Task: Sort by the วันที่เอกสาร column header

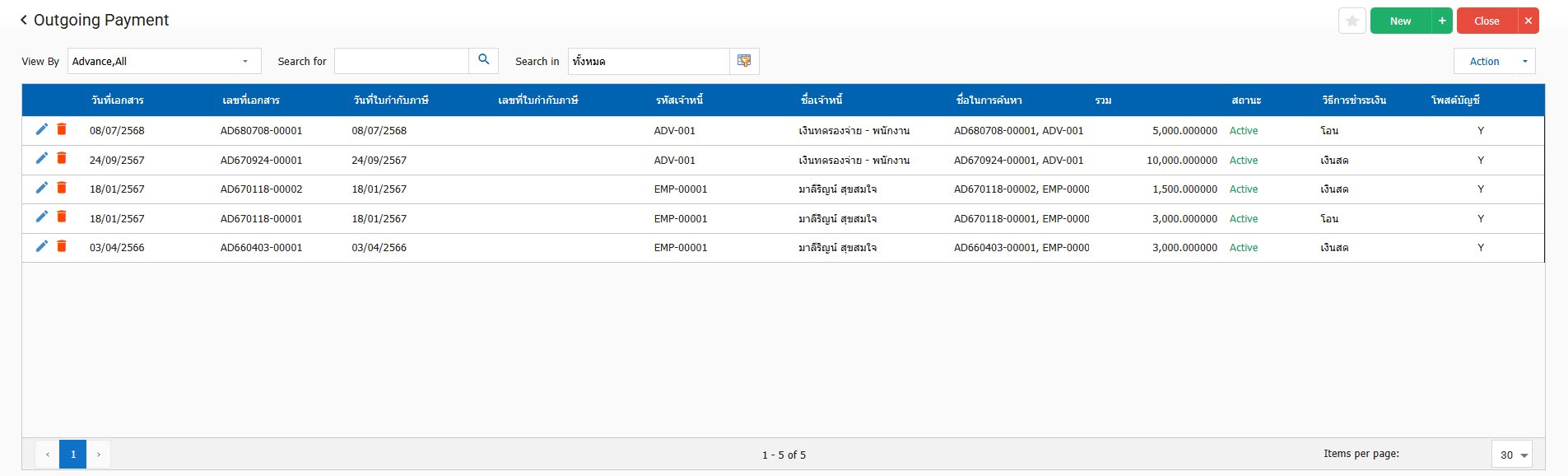Action: 118,100
